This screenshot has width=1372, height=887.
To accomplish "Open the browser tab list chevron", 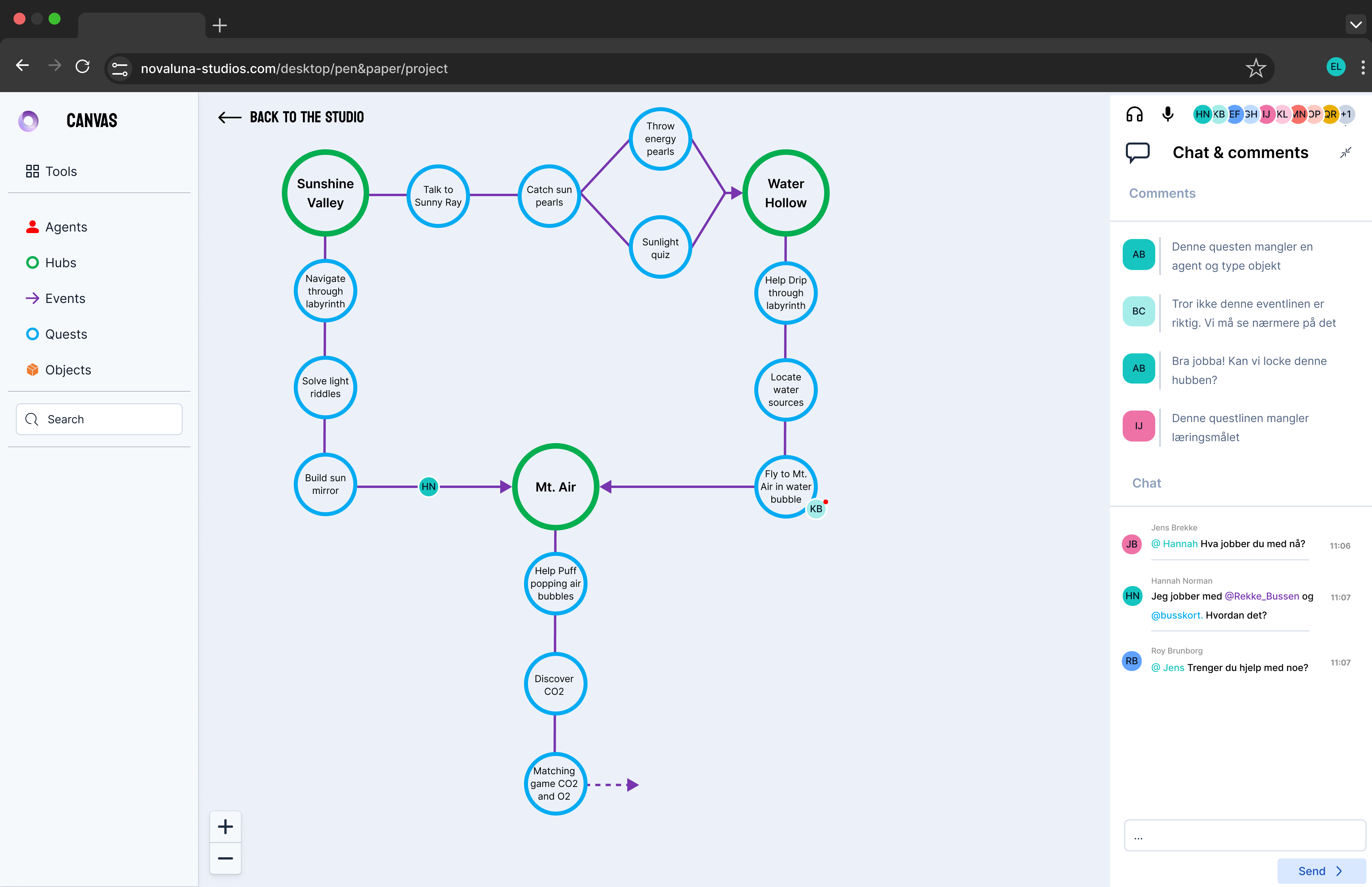I will (x=1355, y=25).
